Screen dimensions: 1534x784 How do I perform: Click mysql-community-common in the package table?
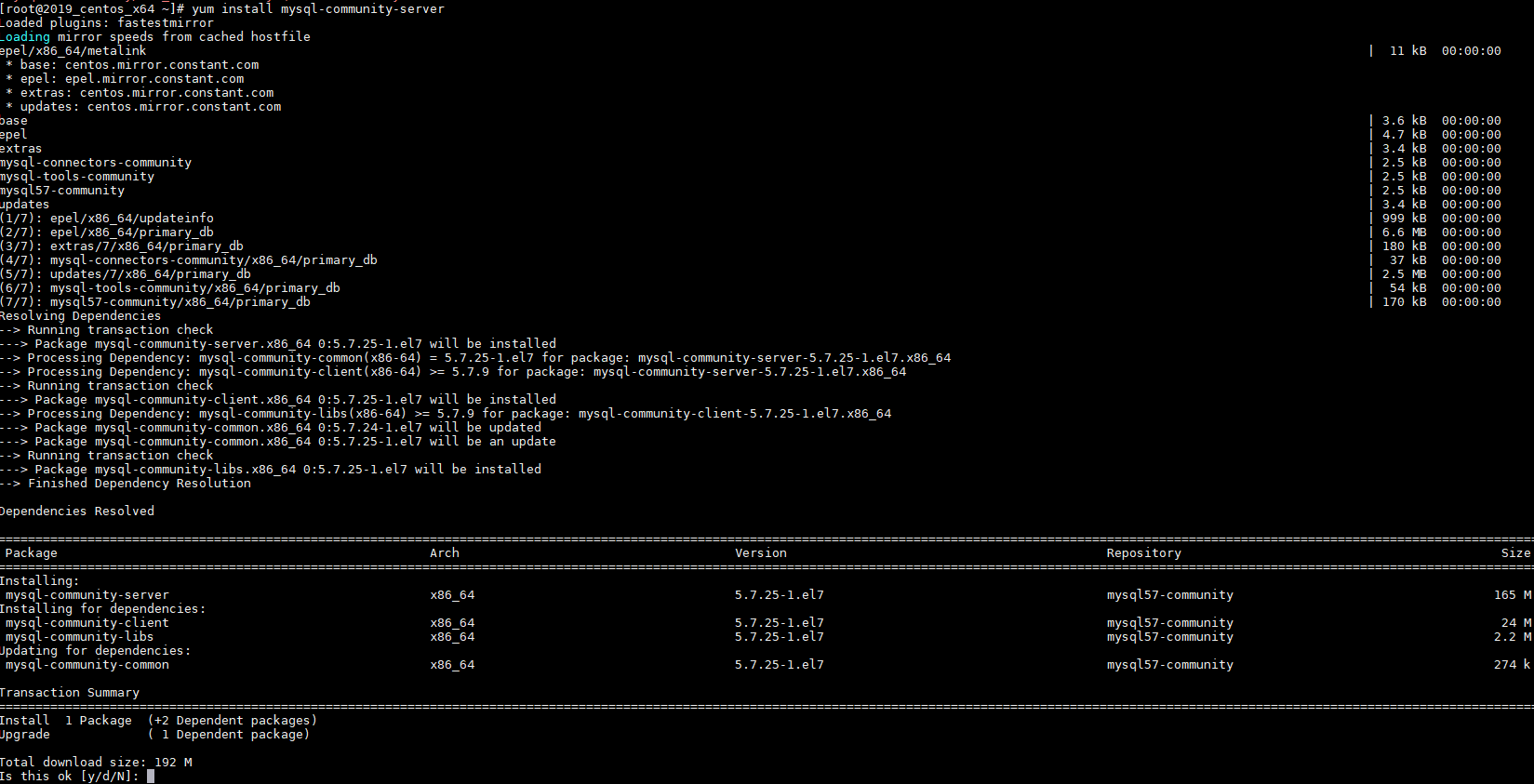87,665
